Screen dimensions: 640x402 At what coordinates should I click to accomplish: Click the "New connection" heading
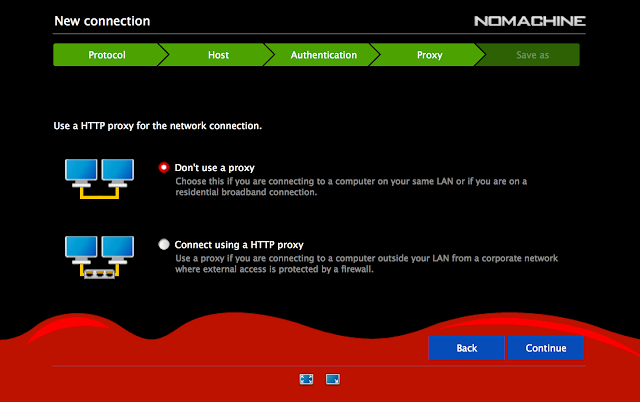102,21
